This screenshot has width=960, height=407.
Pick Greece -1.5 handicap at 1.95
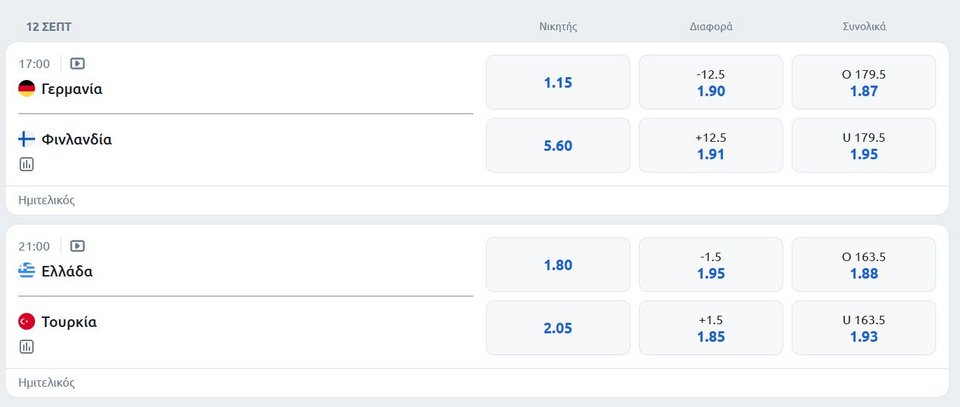(711, 265)
